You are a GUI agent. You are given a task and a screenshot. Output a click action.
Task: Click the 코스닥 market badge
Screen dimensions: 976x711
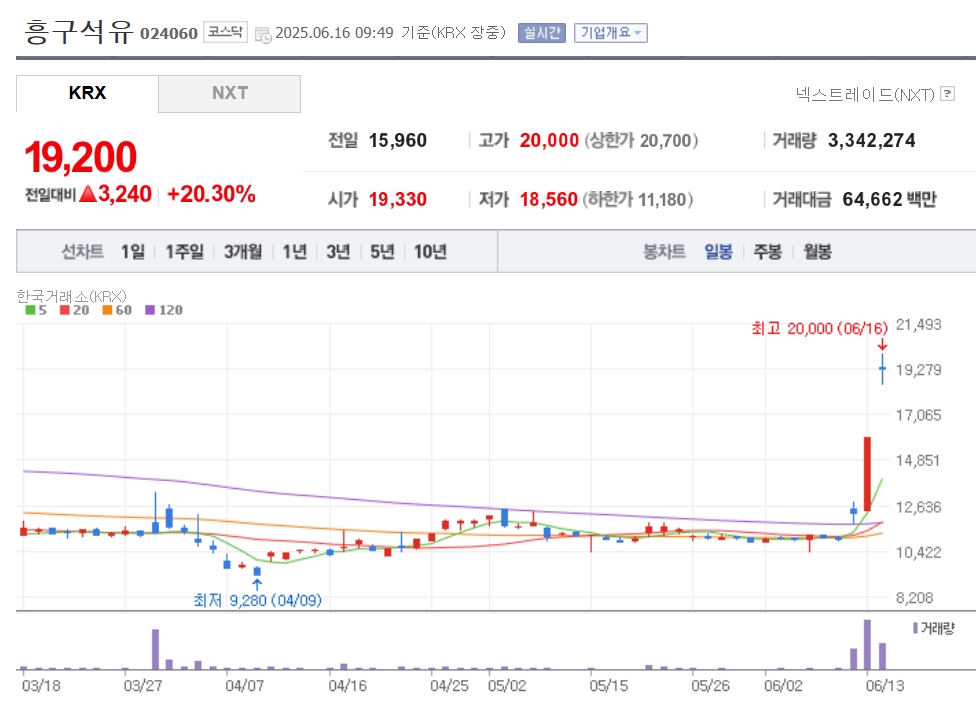[225, 32]
